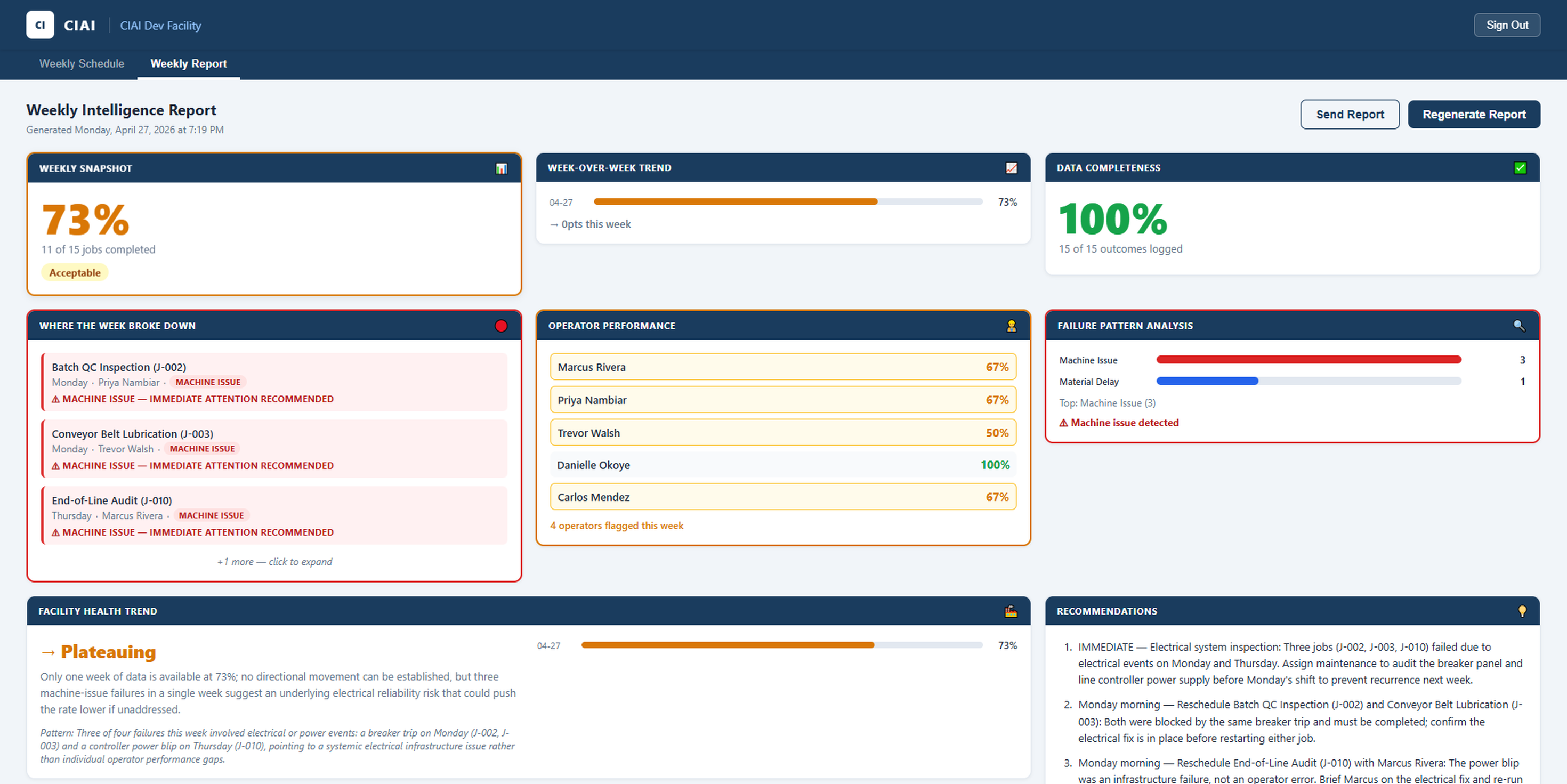Click the Acceptable status badge

tap(75, 273)
